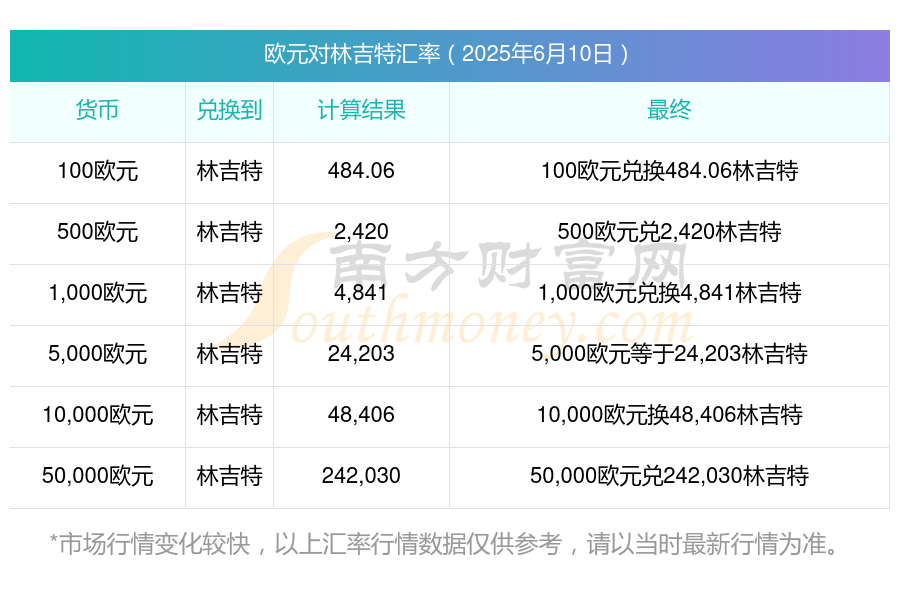
Task: Select the 货币 column header
Action: pos(97,110)
